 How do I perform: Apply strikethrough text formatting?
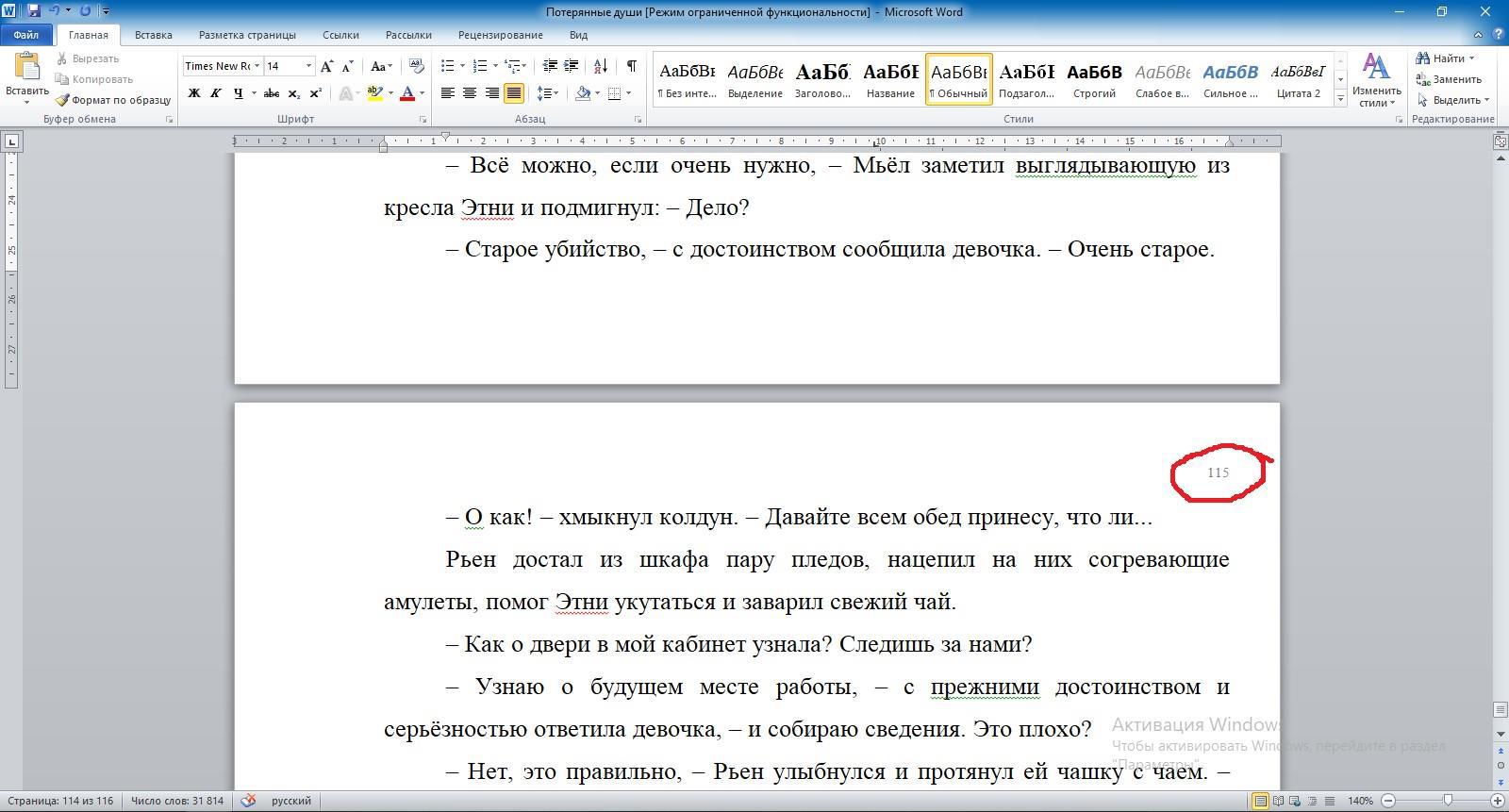pyautogui.click(x=272, y=93)
